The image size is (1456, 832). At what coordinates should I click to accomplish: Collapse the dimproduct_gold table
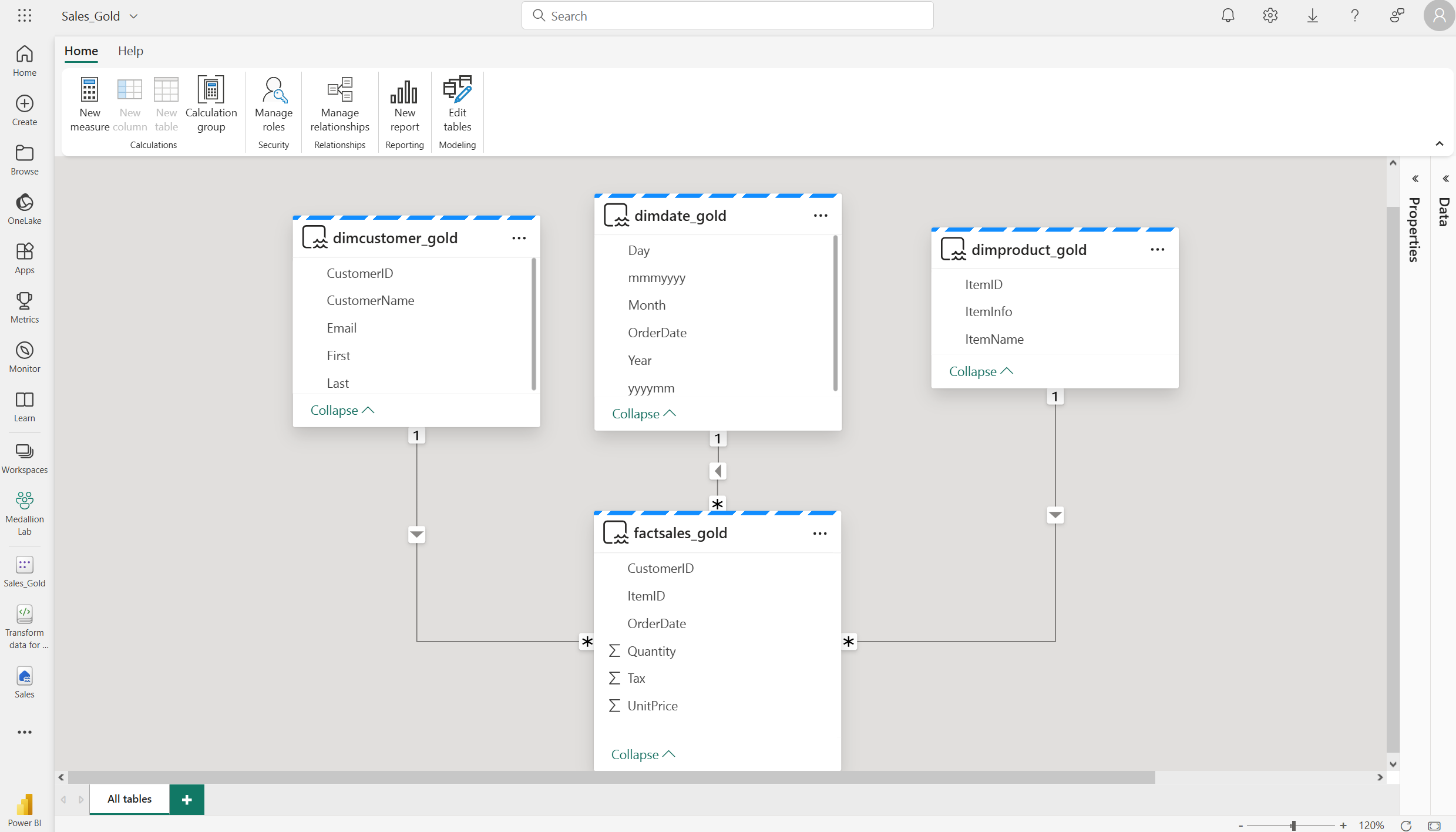tap(980, 370)
